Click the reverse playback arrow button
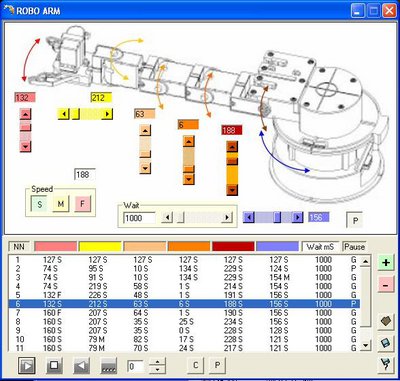Image resolution: width=400 pixels, height=381 pixels. [x=81, y=366]
